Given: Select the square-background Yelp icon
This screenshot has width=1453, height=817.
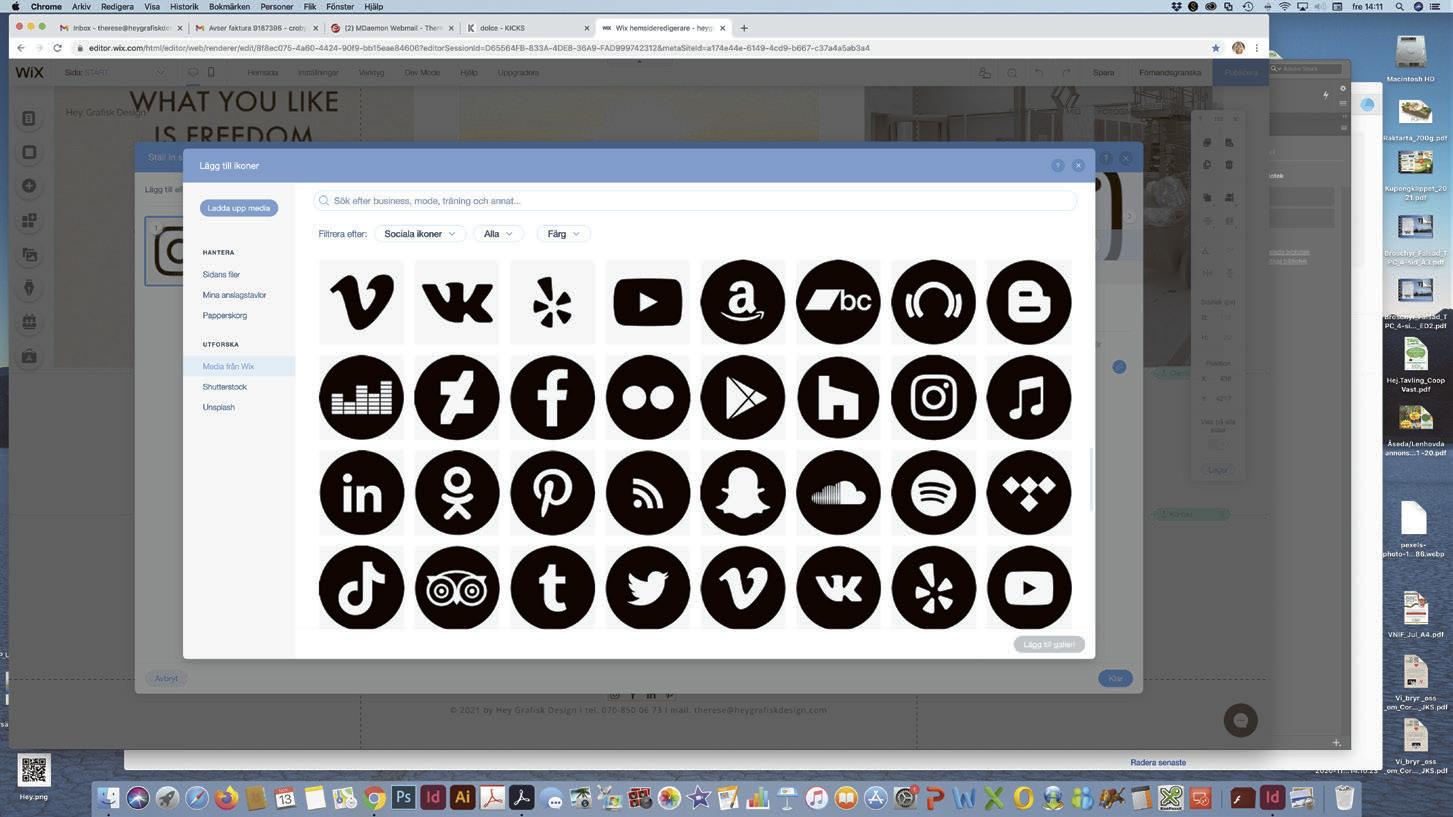Looking at the screenshot, I should [x=552, y=302].
